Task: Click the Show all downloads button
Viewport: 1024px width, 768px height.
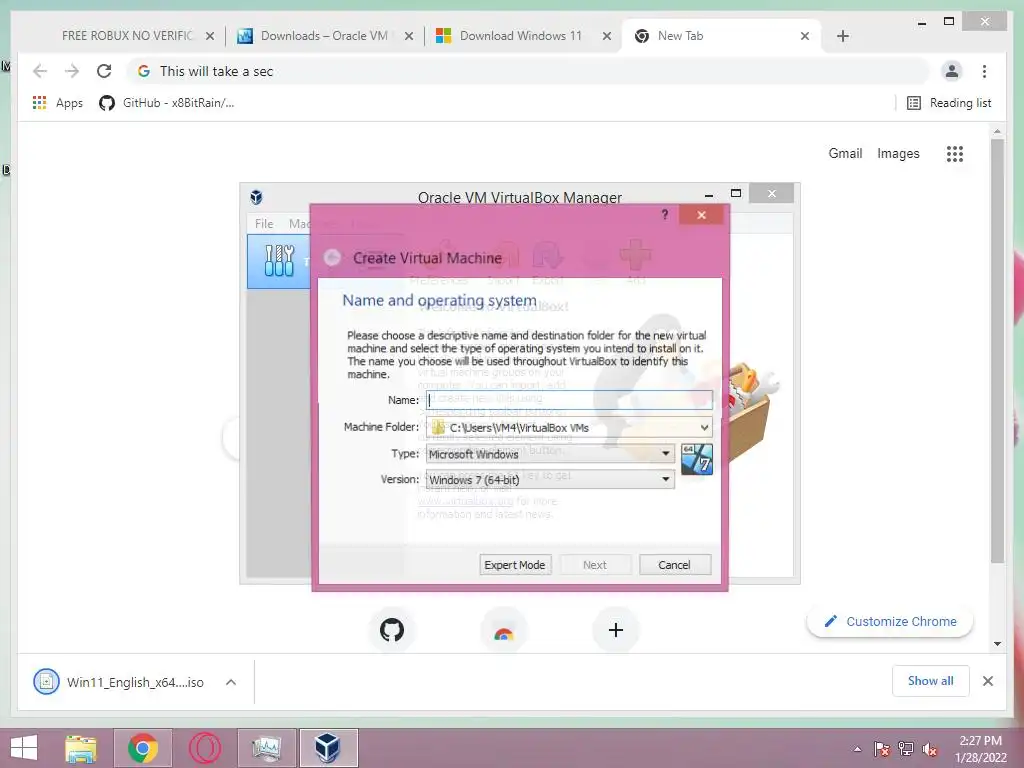Action: pyautogui.click(x=930, y=680)
